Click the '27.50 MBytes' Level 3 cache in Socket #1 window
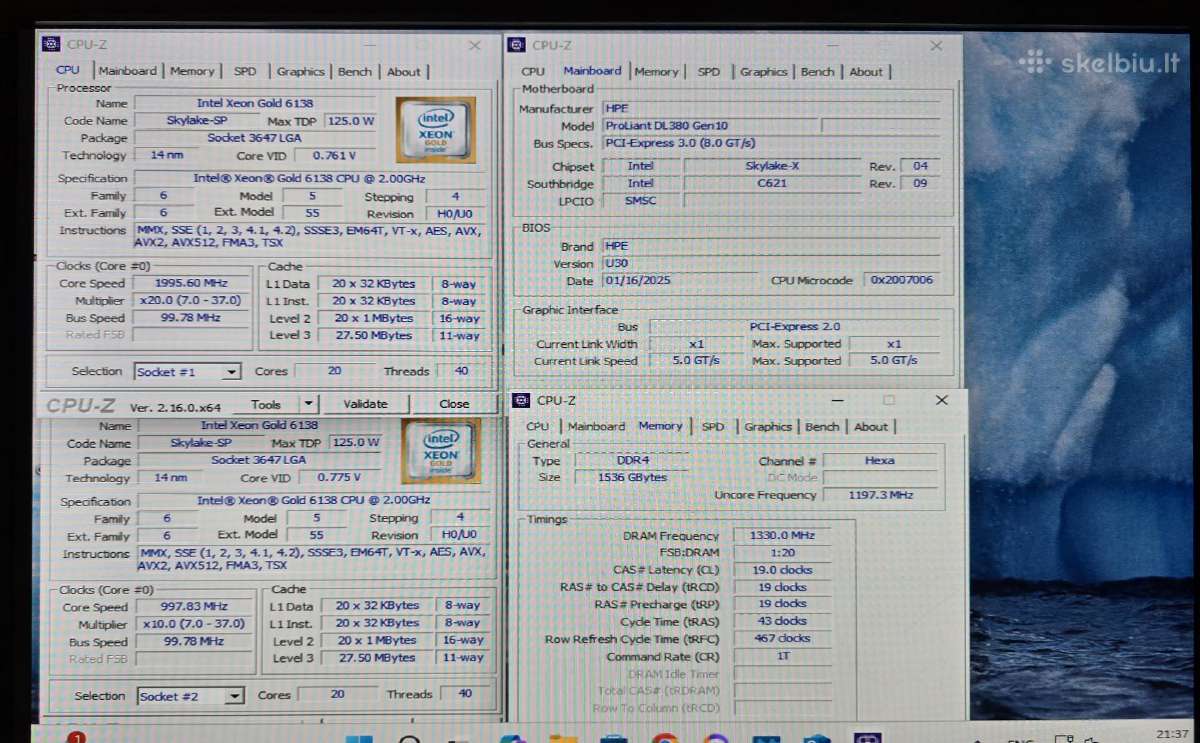1200x743 pixels. point(373,335)
